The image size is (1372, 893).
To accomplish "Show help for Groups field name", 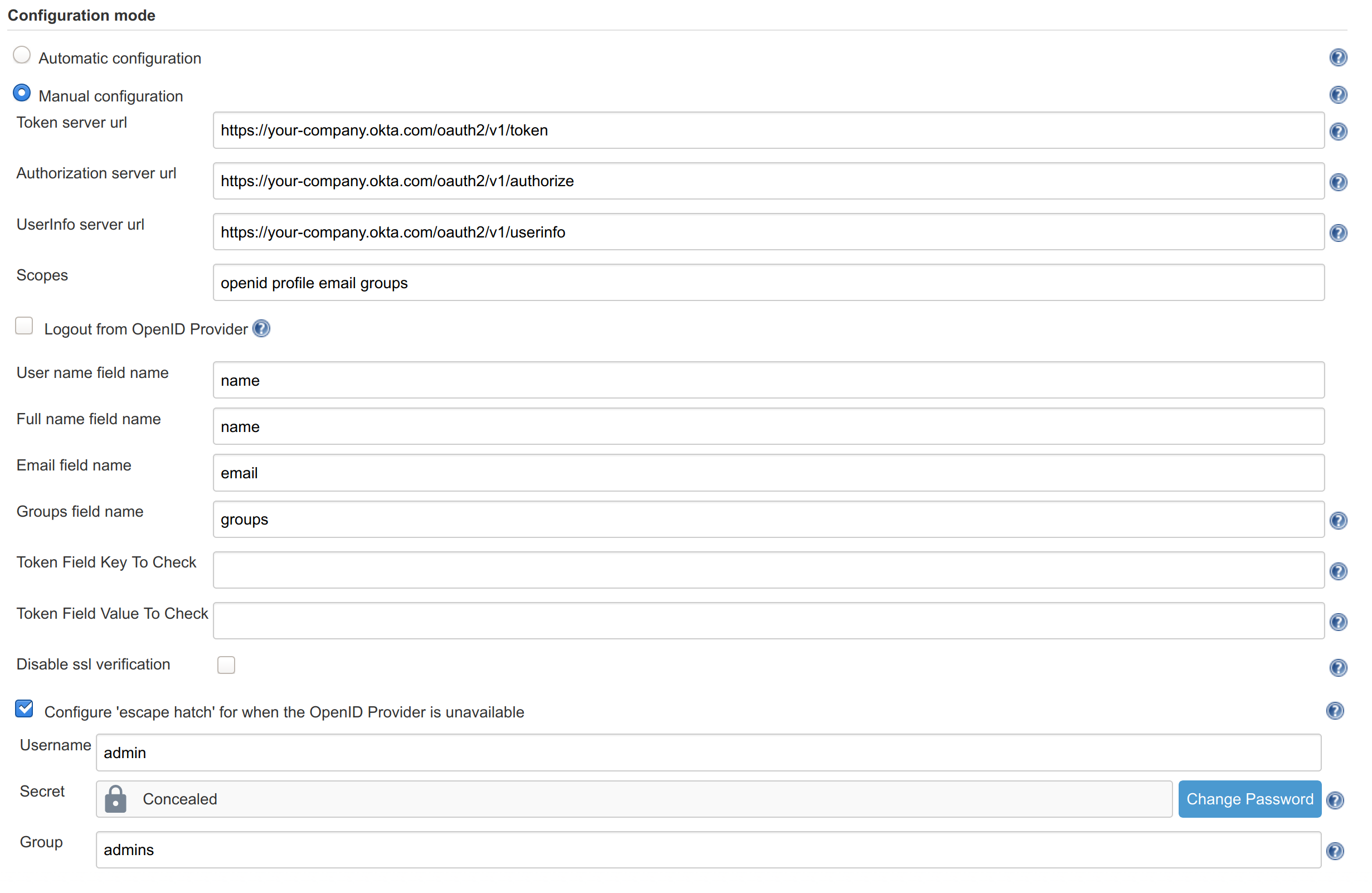I will click(x=1338, y=521).
